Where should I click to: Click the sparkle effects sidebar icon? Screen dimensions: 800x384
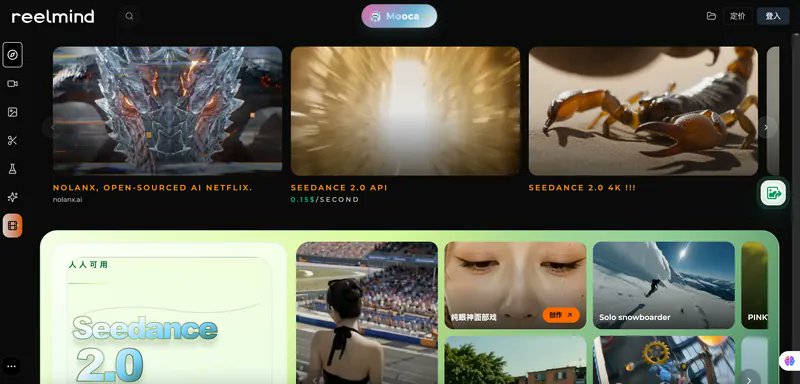coord(12,197)
